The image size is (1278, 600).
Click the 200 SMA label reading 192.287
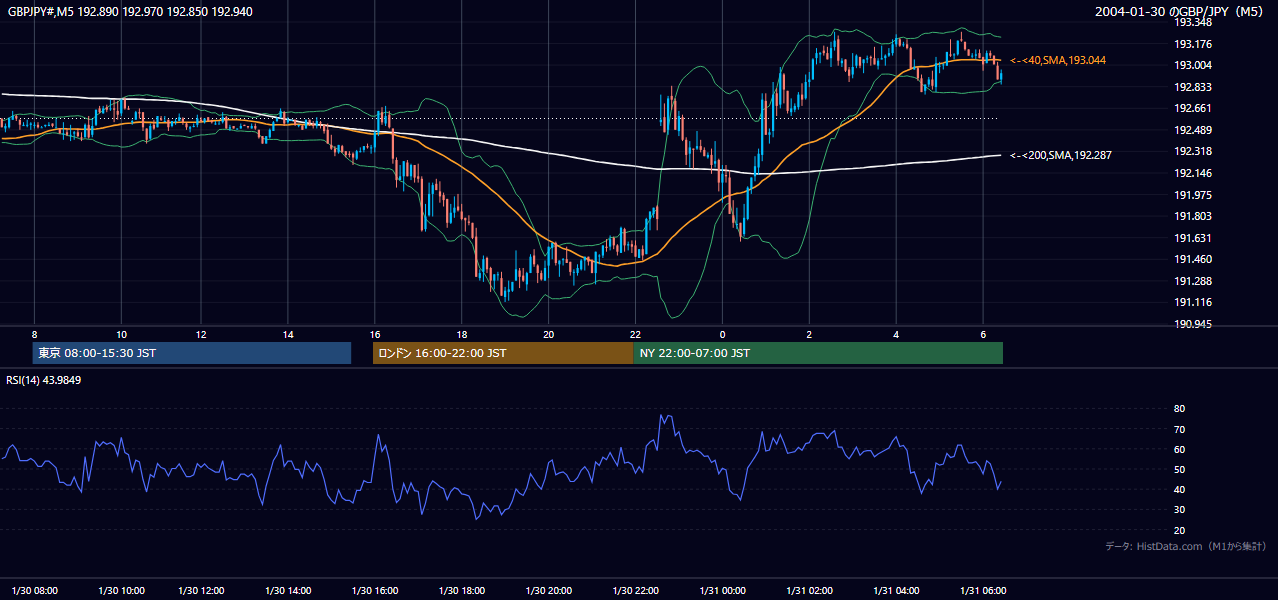click(x=1061, y=155)
